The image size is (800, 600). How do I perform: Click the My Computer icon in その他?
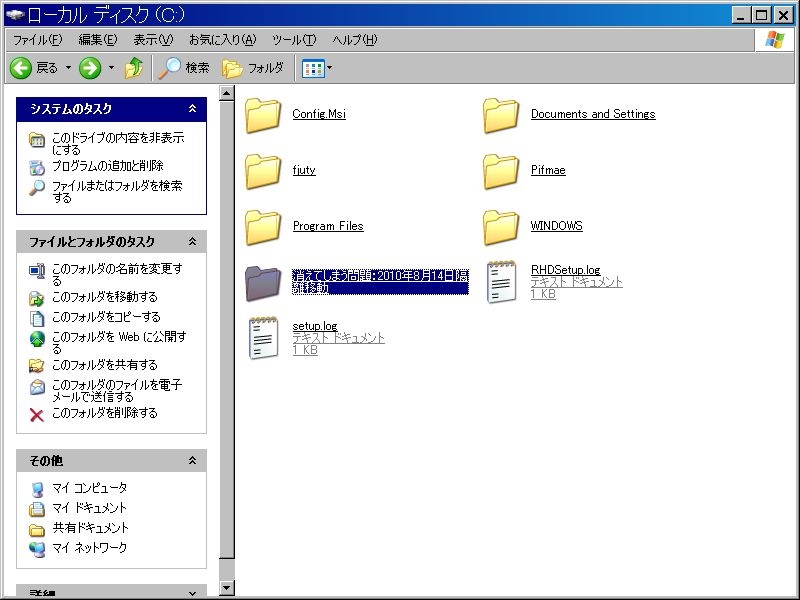pos(37,489)
